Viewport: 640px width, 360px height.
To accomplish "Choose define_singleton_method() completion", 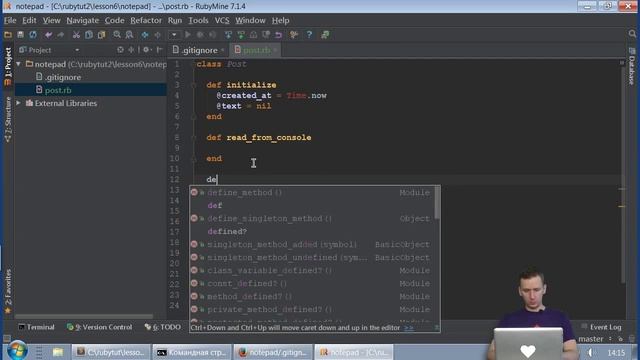I will tap(312, 219).
